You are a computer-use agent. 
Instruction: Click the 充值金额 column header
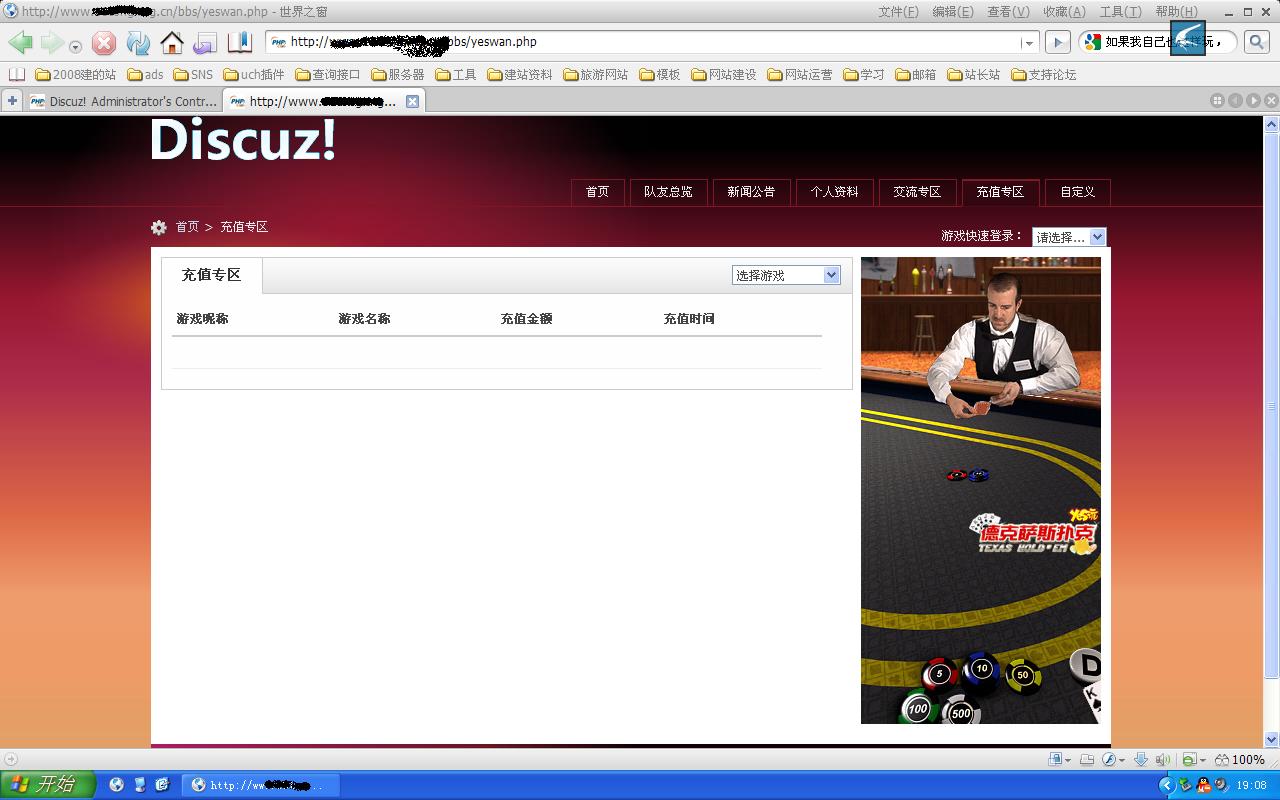pos(527,319)
